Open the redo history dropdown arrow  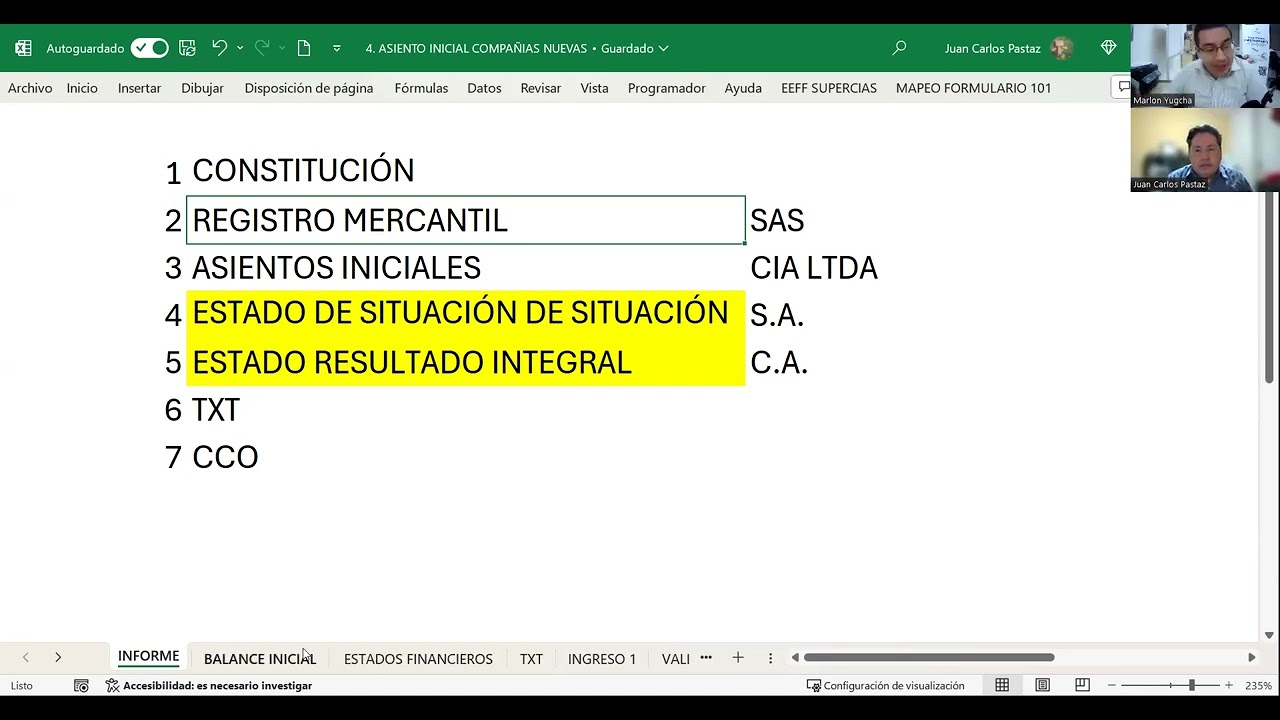[x=282, y=48]
